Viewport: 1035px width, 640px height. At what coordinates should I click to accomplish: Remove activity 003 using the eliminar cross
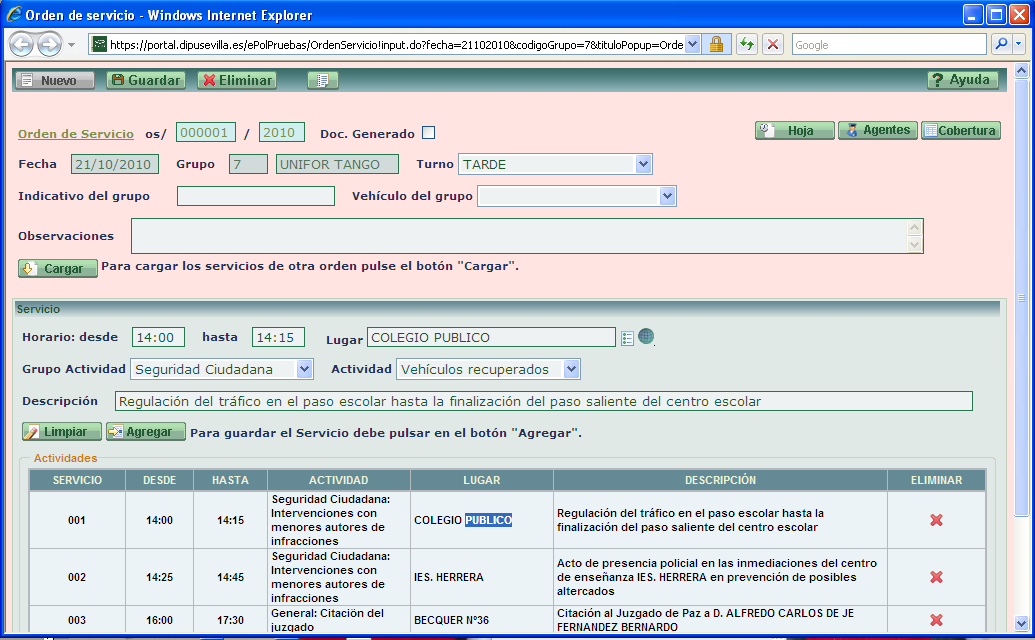point(936,618)
